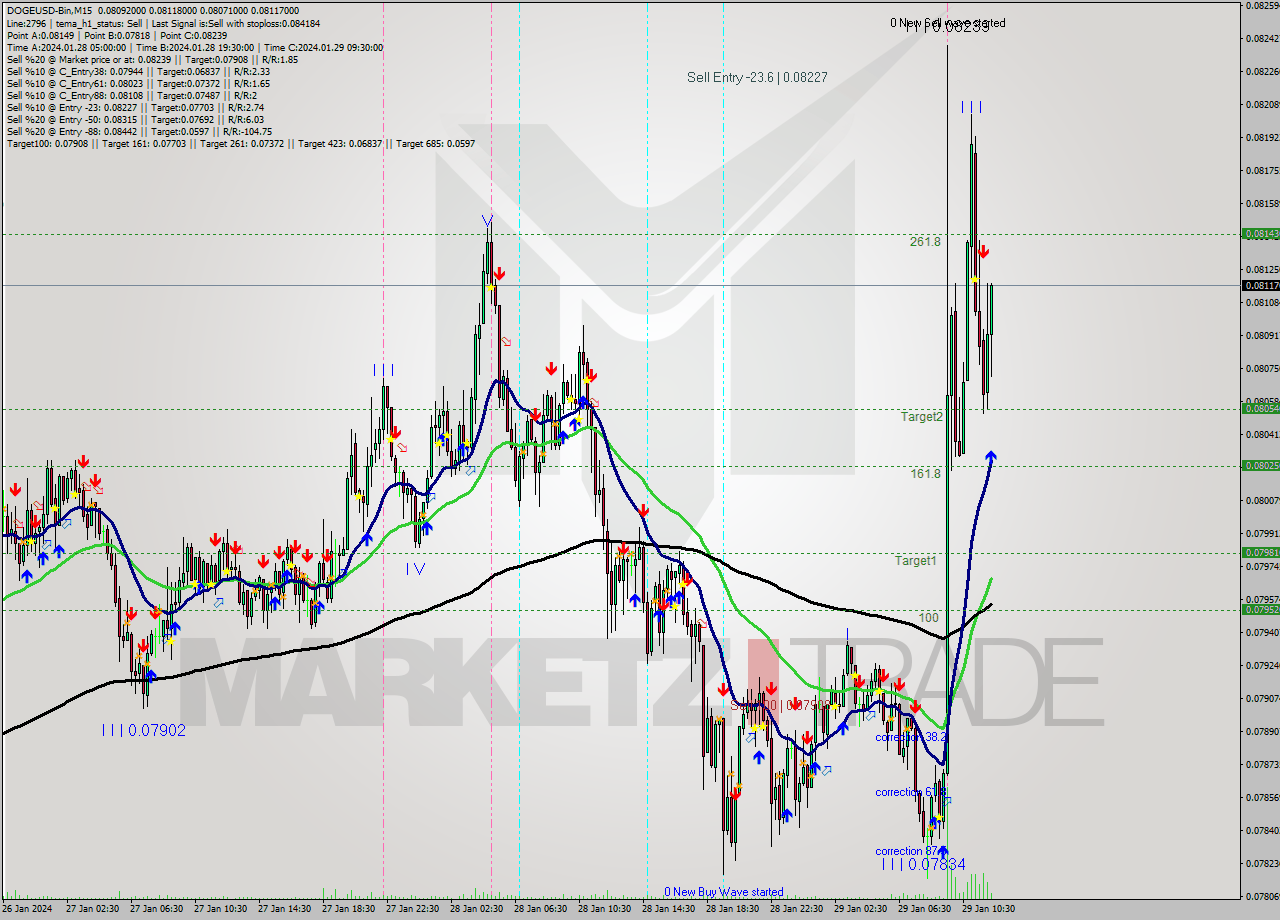
Task: Select the '29 Jan 06:30' time axis label
Action: (924, 909)
